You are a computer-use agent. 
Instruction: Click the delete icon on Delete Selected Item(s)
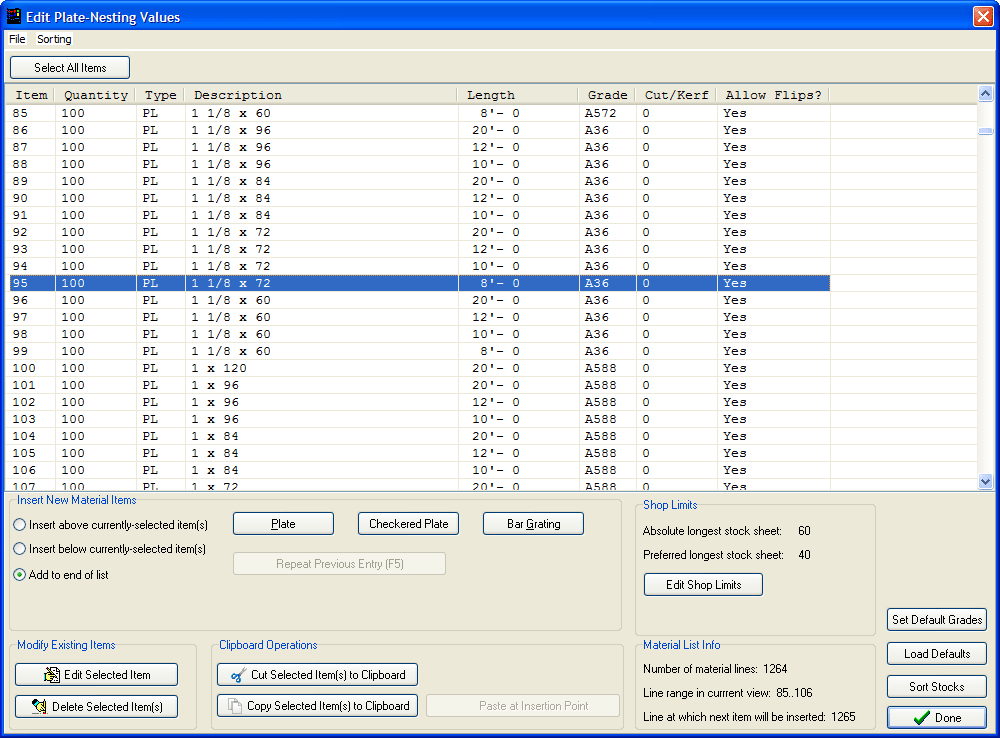(x=40, y=706)
